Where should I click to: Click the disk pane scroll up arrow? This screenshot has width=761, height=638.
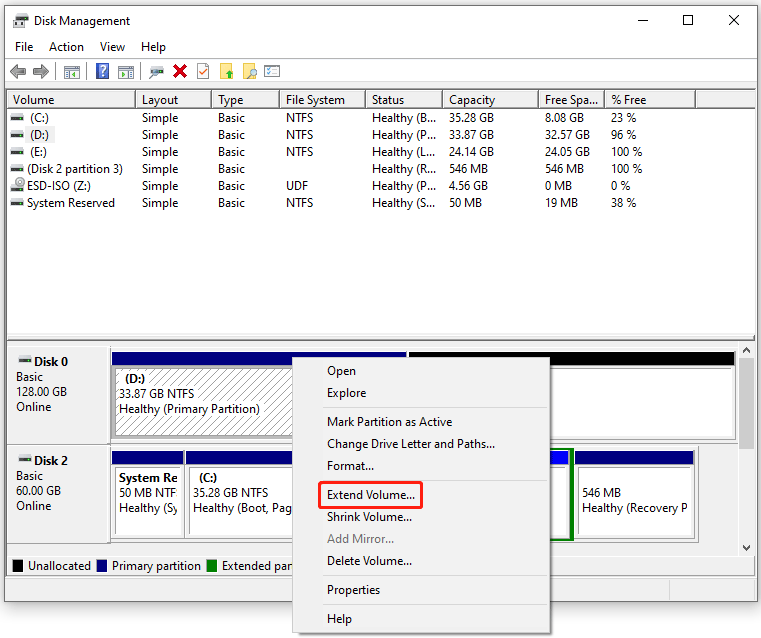(x=746, y=350)
